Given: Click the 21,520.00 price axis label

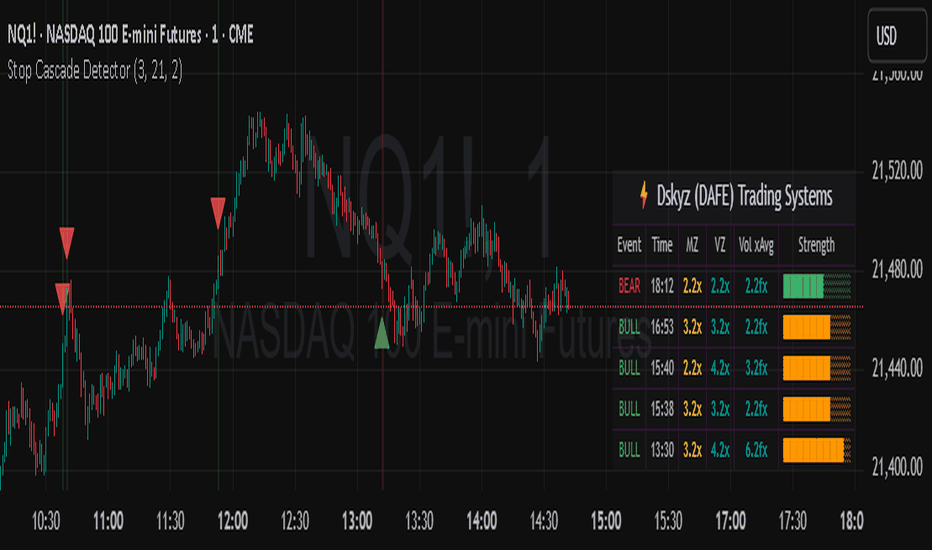Looking at the screenshot, I should point(897,171).
